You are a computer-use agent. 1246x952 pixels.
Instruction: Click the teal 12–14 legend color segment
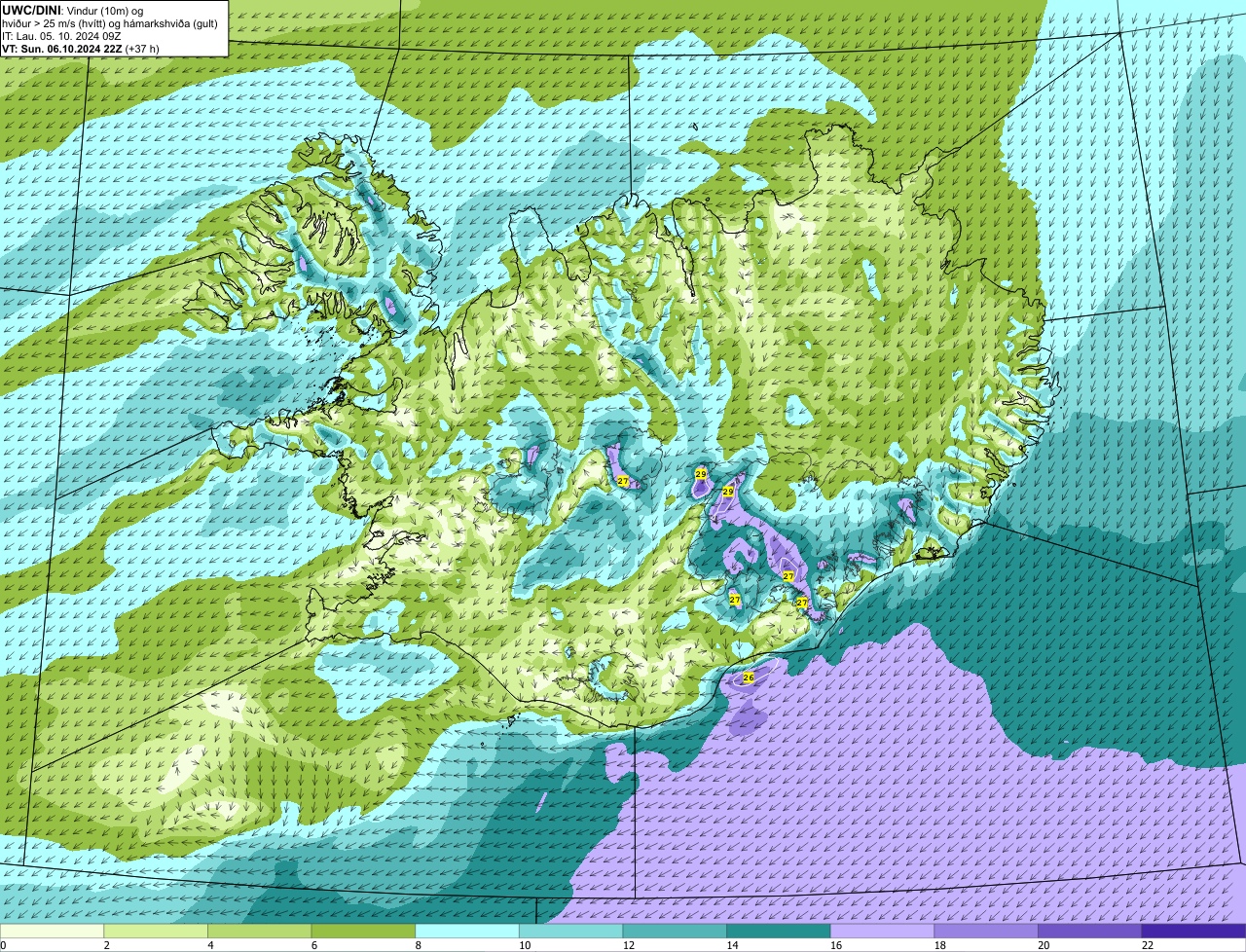tap(675, 932)
